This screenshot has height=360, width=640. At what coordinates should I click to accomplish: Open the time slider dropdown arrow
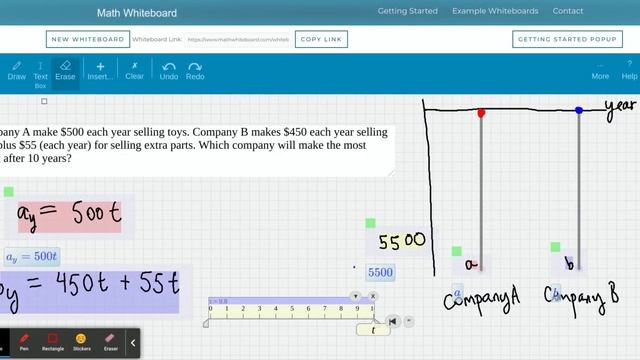tap(356, 296)
